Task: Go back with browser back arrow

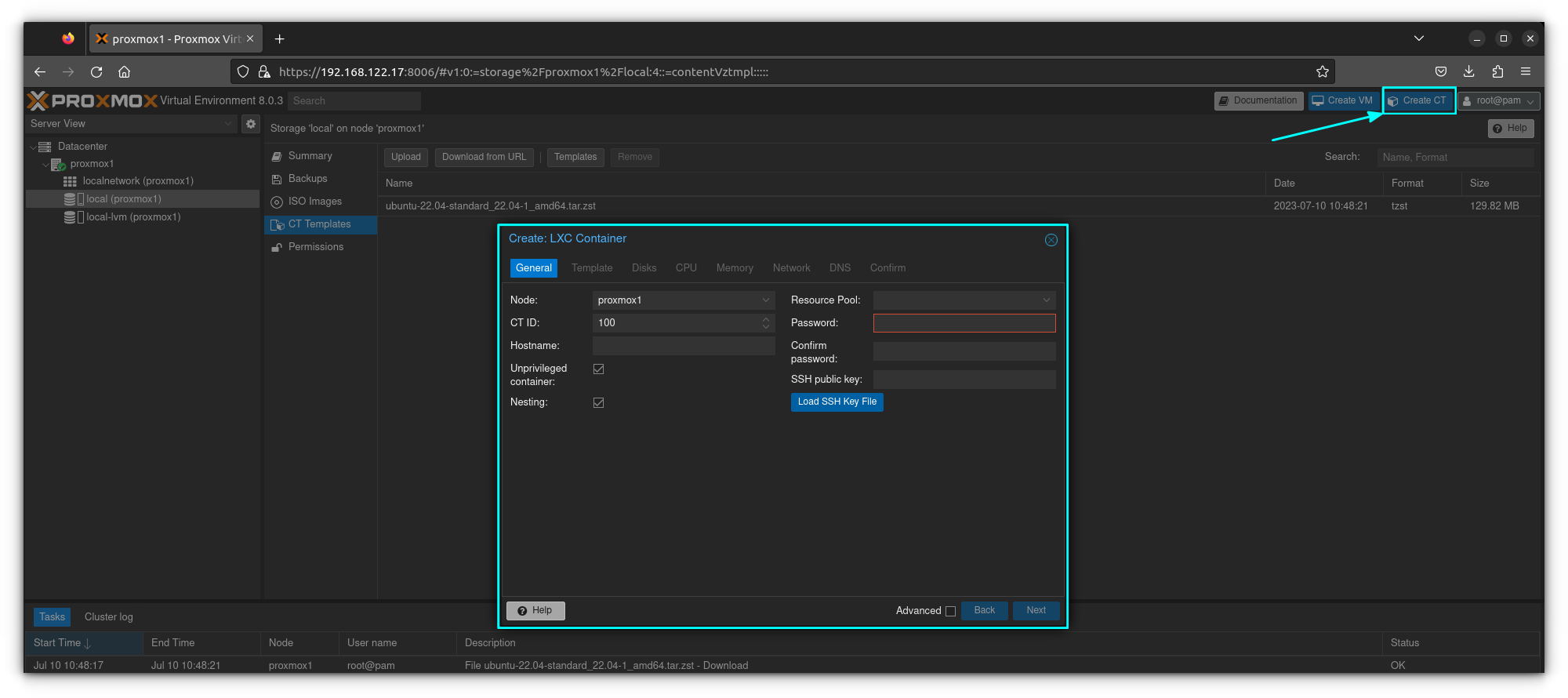Action: (40, 71)
